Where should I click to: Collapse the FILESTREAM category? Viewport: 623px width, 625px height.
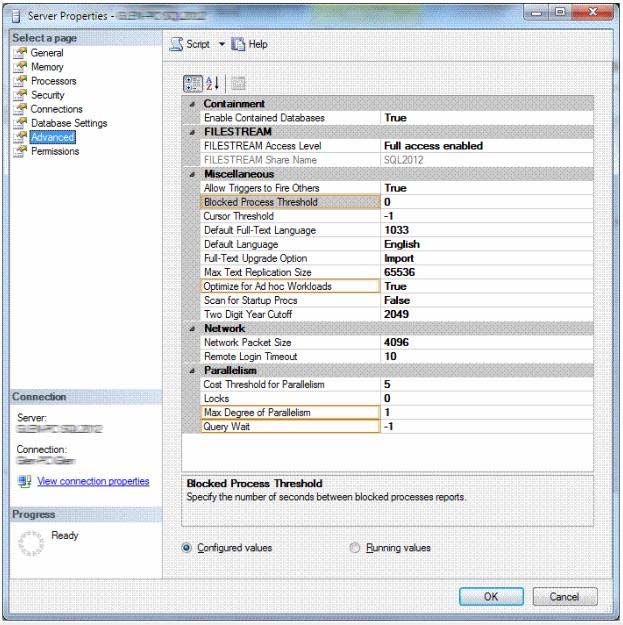click(x=193, y=132)
